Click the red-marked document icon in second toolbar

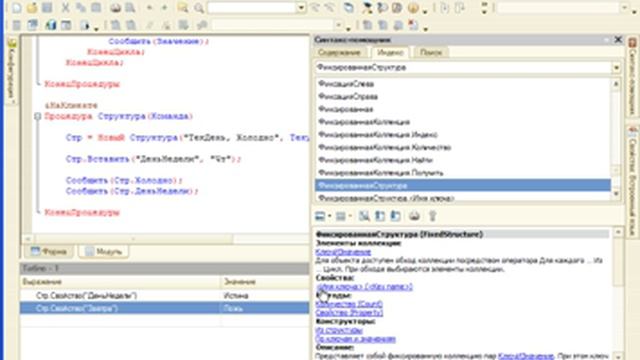point(413,25)
